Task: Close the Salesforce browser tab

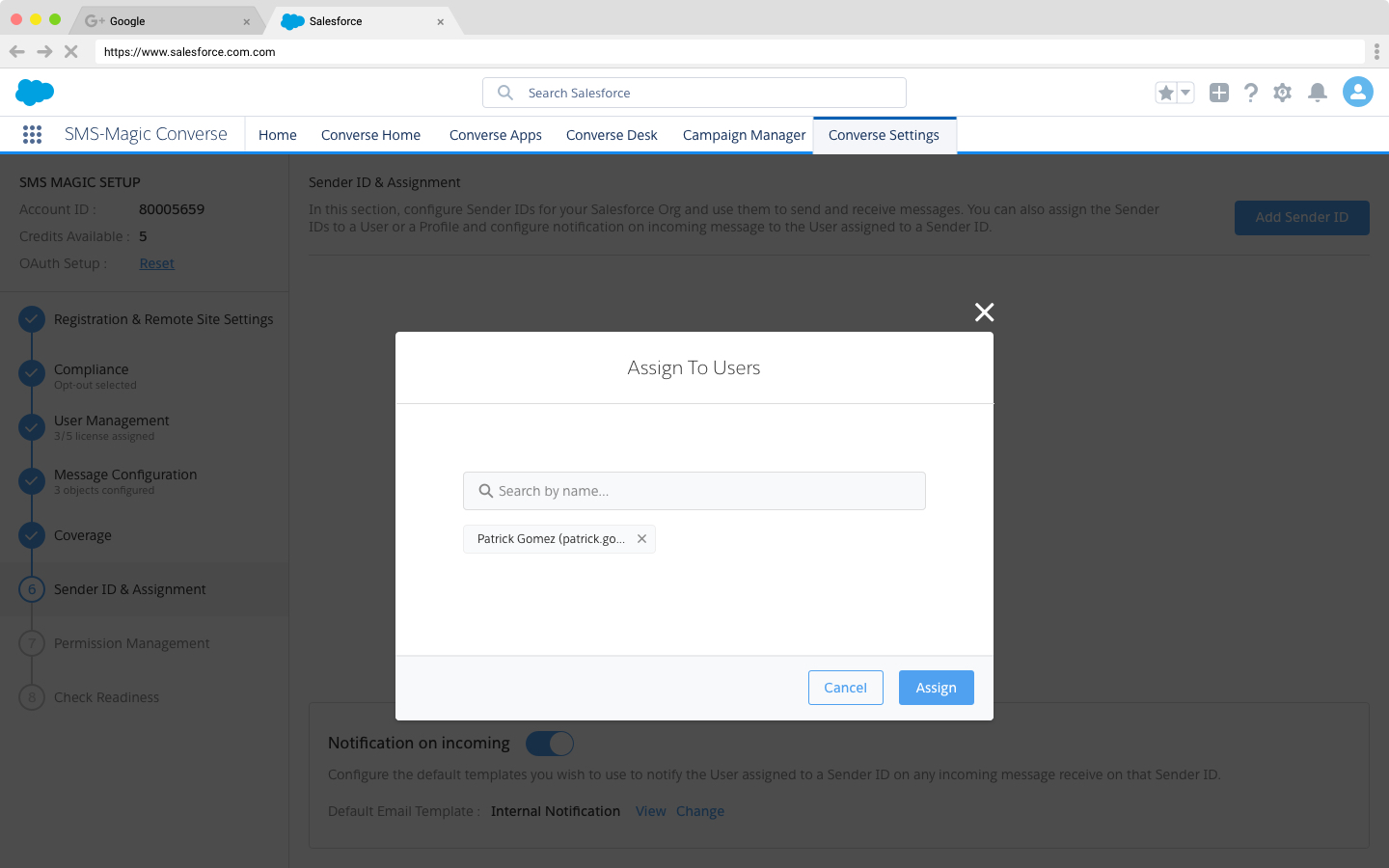Action: 441,21
